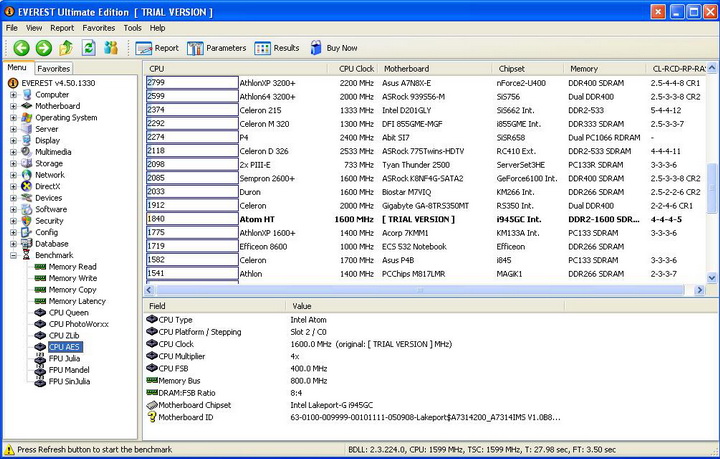Open the Help menu
The width and height of the screenshot is (720, 459).
pyautogui.click(x=157, y=28)
